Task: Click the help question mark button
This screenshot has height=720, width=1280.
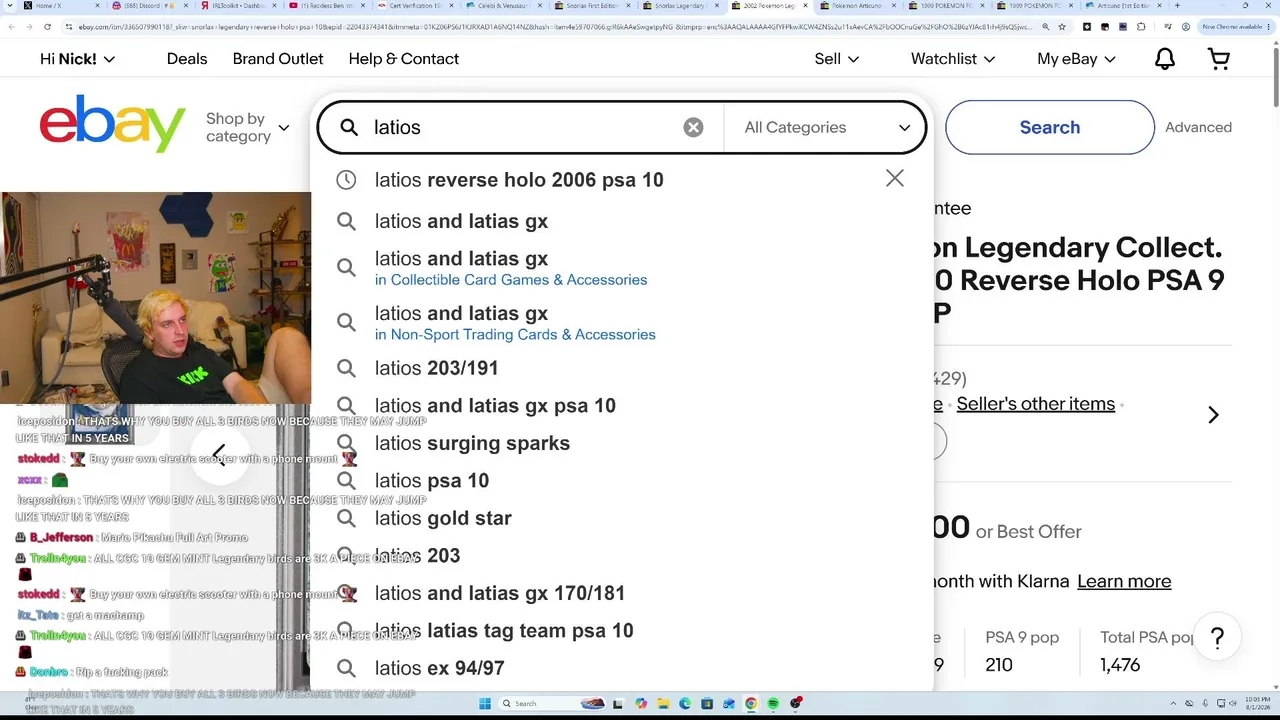Action: point(1217,638)
